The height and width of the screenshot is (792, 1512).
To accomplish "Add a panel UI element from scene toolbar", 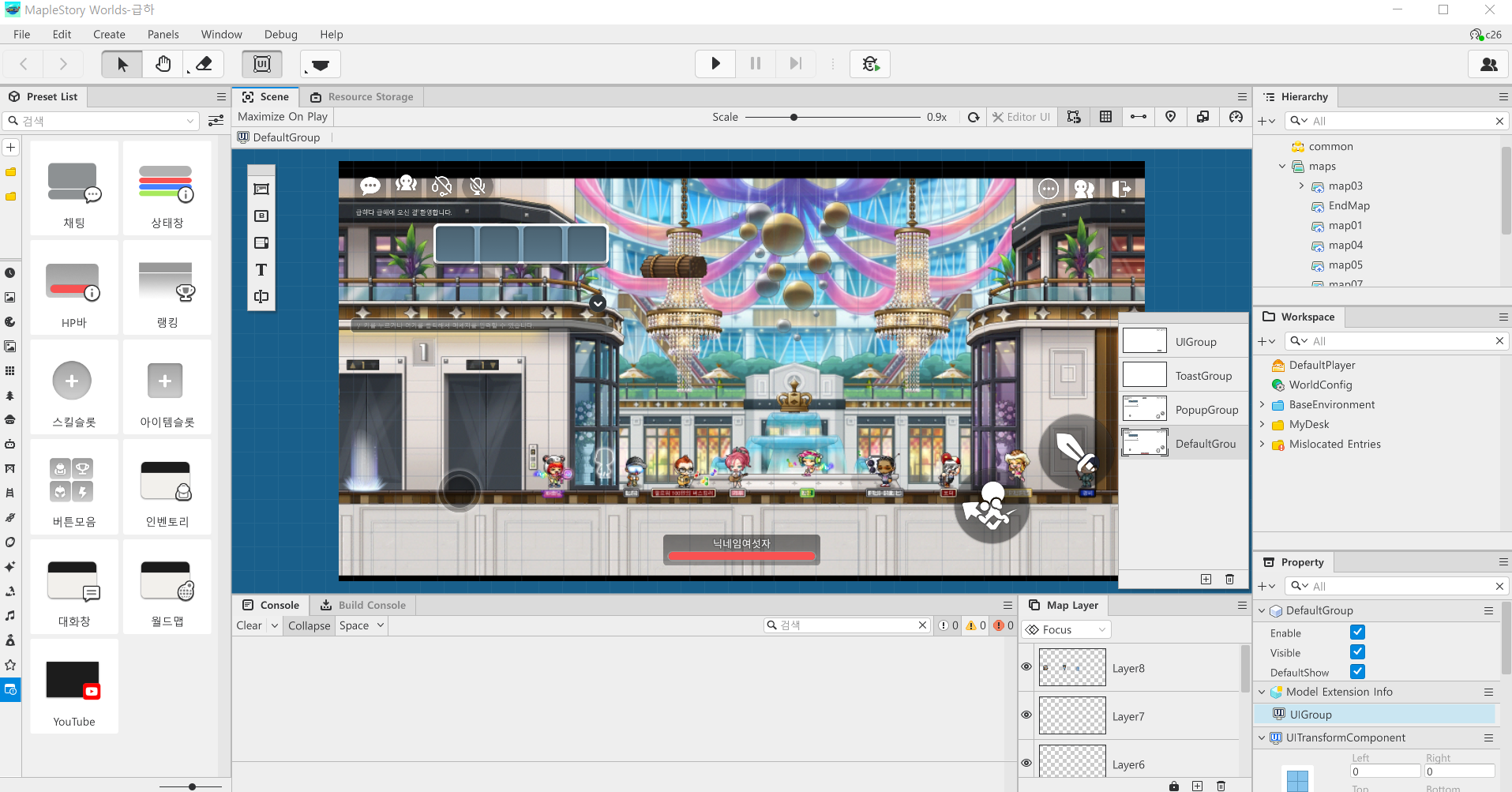I will click(x=261, y=190).
